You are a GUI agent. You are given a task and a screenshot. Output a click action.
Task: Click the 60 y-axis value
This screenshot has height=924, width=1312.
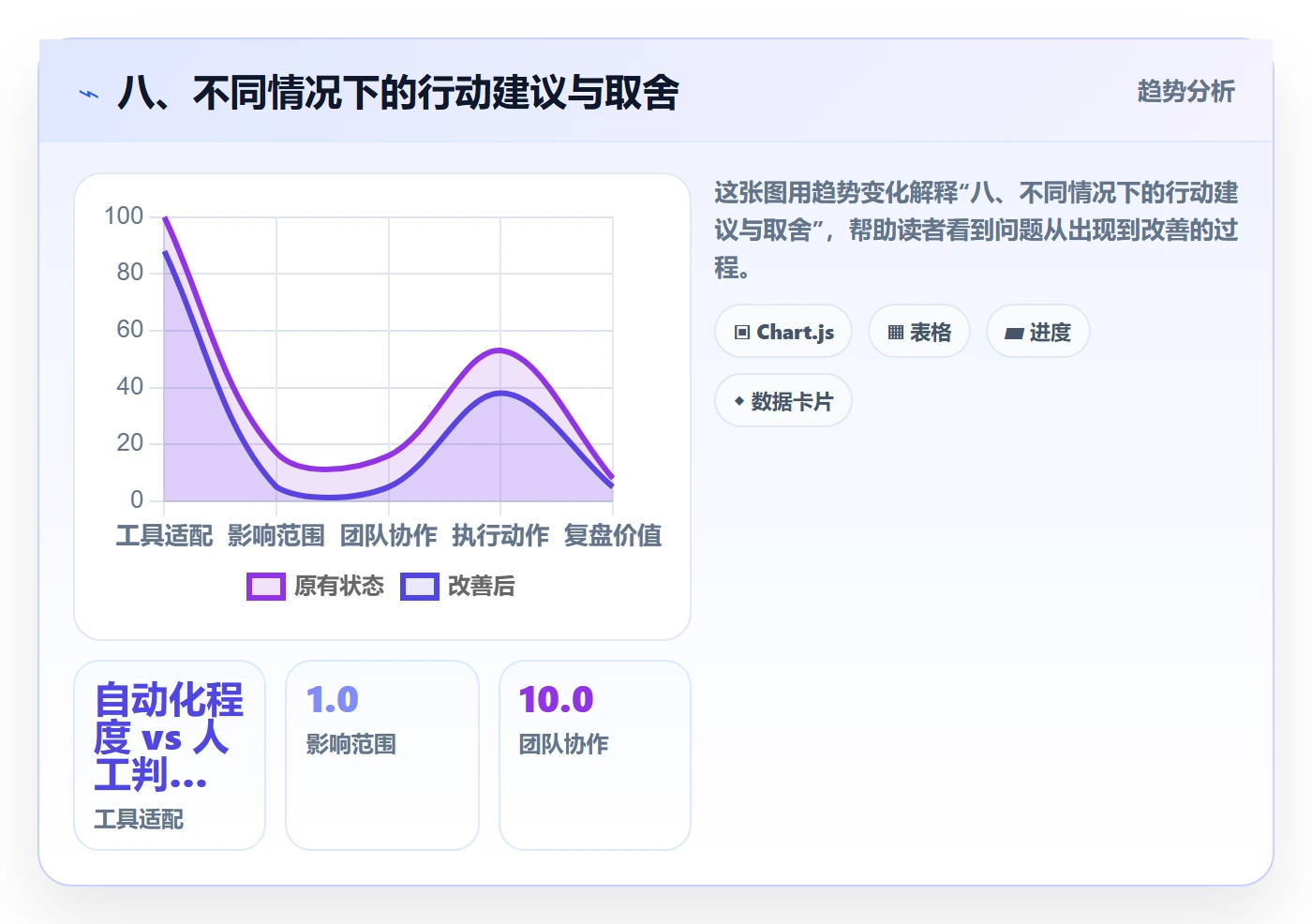[x=130, y=330]
